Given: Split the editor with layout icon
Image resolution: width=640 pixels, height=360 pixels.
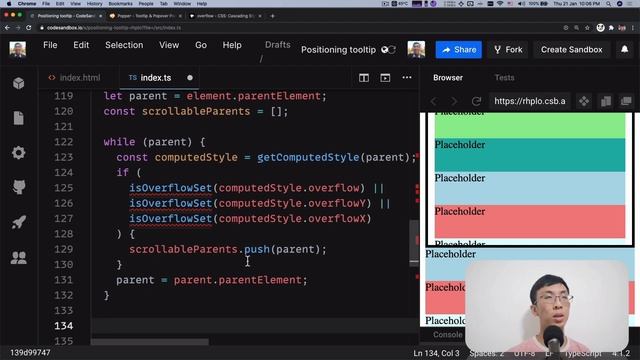Looking at the screenshot, I should [x=364, y=78].
